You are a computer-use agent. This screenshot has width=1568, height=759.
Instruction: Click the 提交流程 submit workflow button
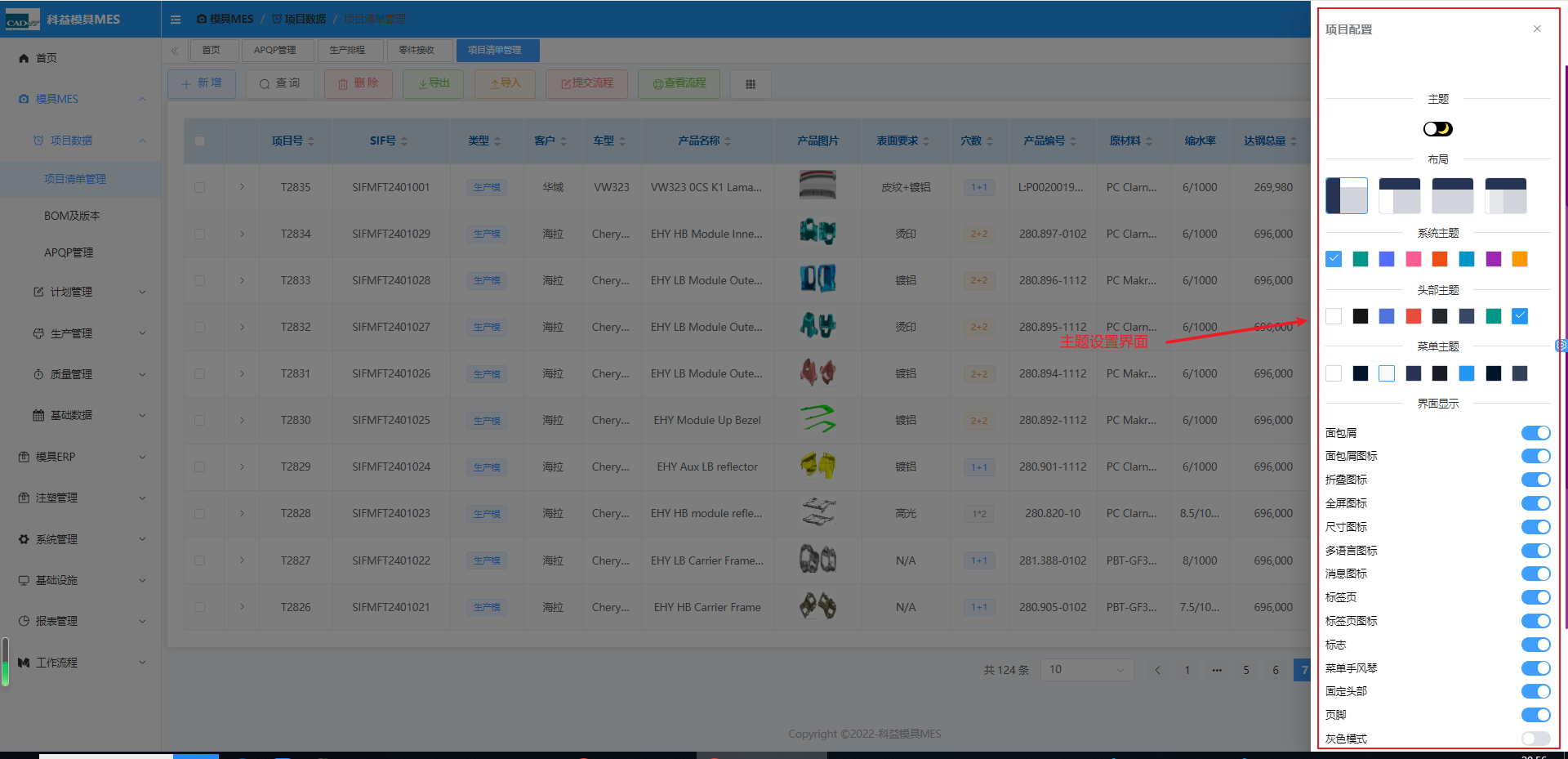pyautogui.click(x=586, y=83)
